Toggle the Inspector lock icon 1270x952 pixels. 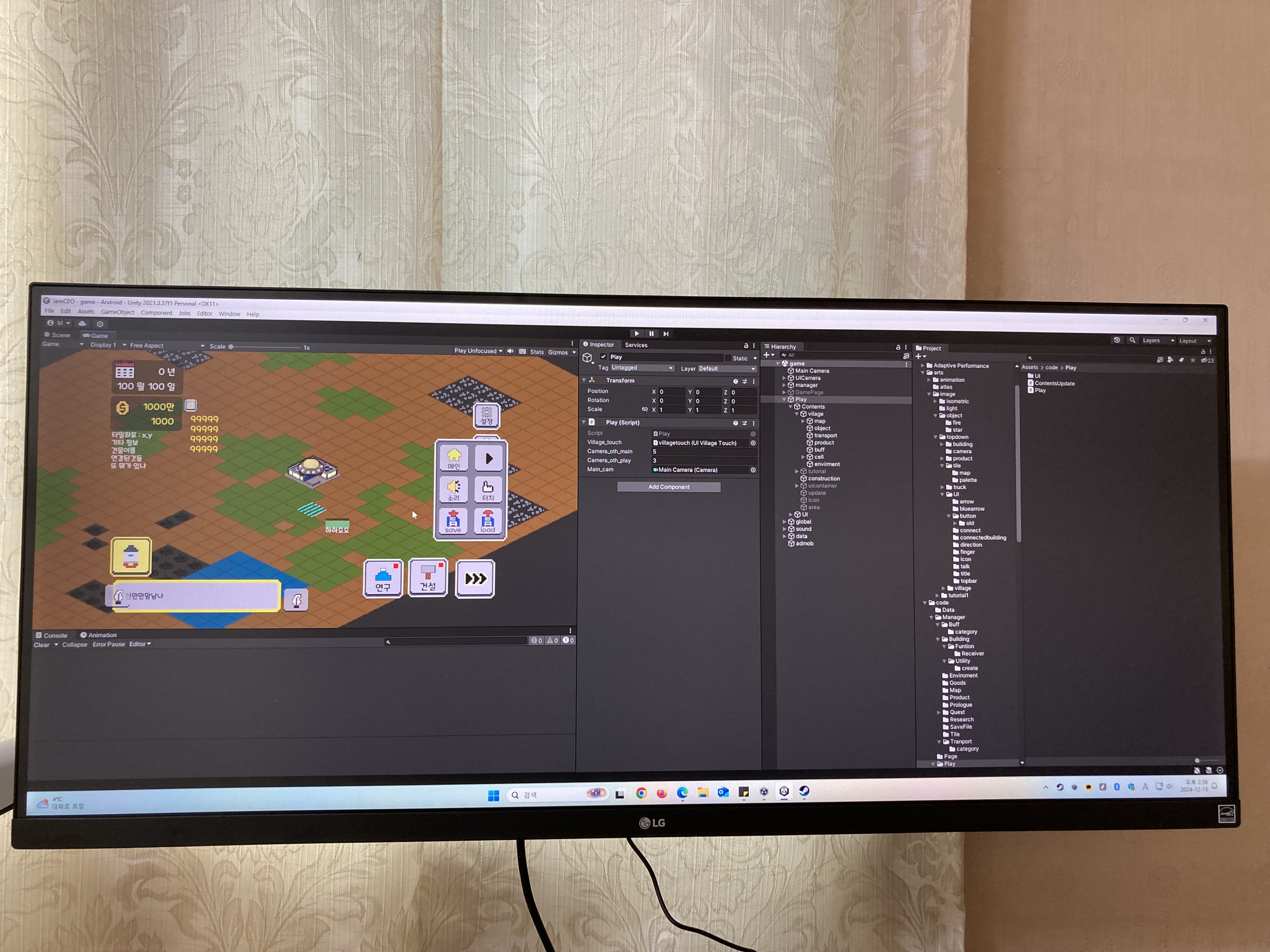tap(746, 345)
